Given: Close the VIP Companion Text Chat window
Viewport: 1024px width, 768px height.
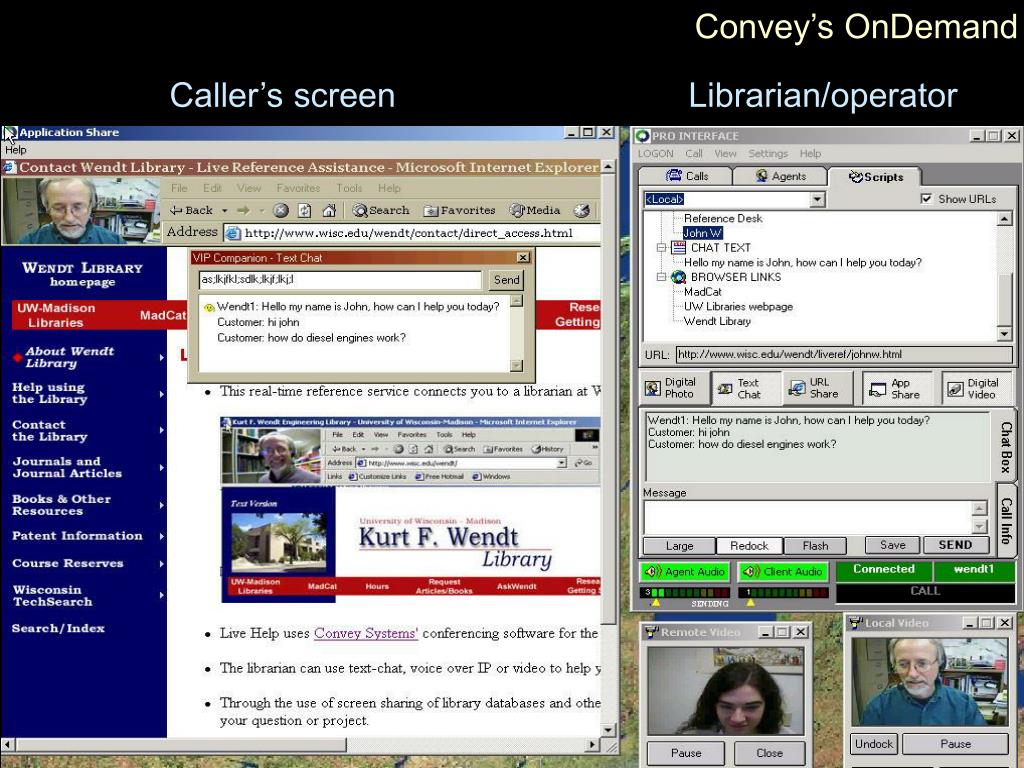Looking at the screenshot, I should point(523,258).
